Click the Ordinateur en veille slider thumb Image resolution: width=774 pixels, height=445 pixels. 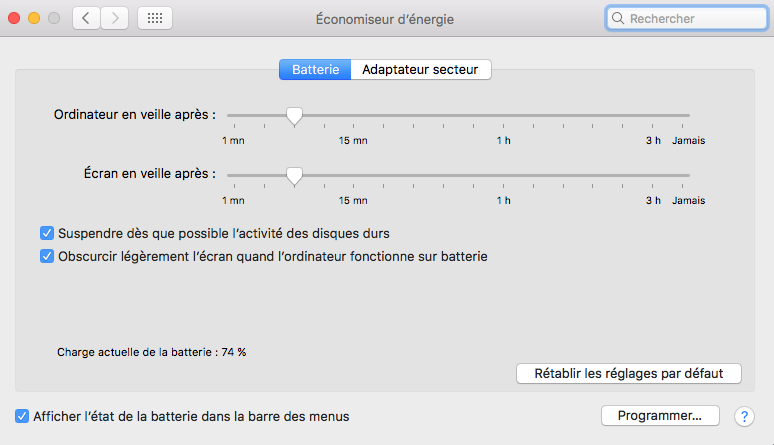[x=294, y=117]
